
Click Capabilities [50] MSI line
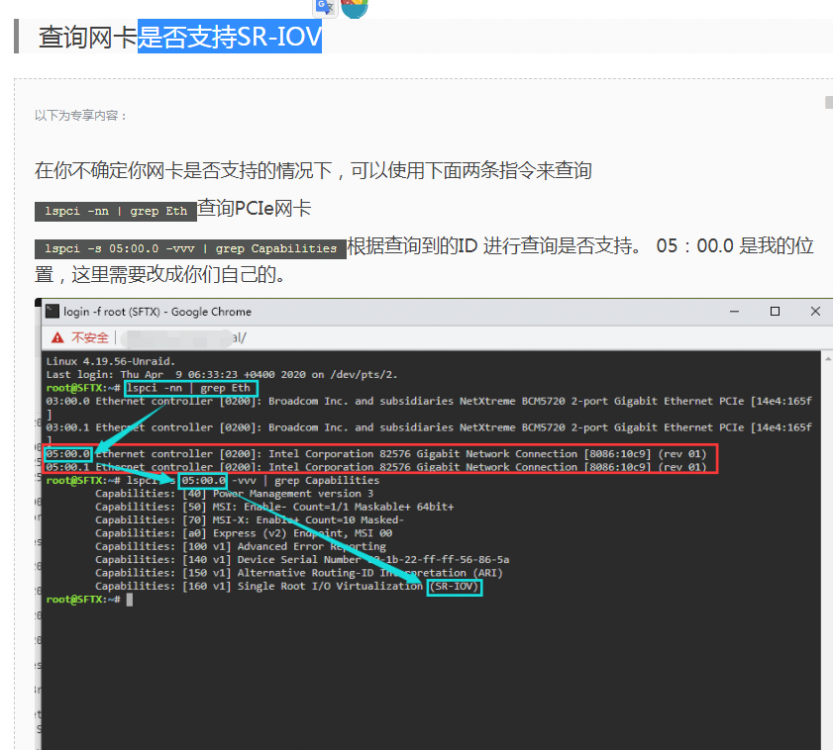click(x=275, y=507)
